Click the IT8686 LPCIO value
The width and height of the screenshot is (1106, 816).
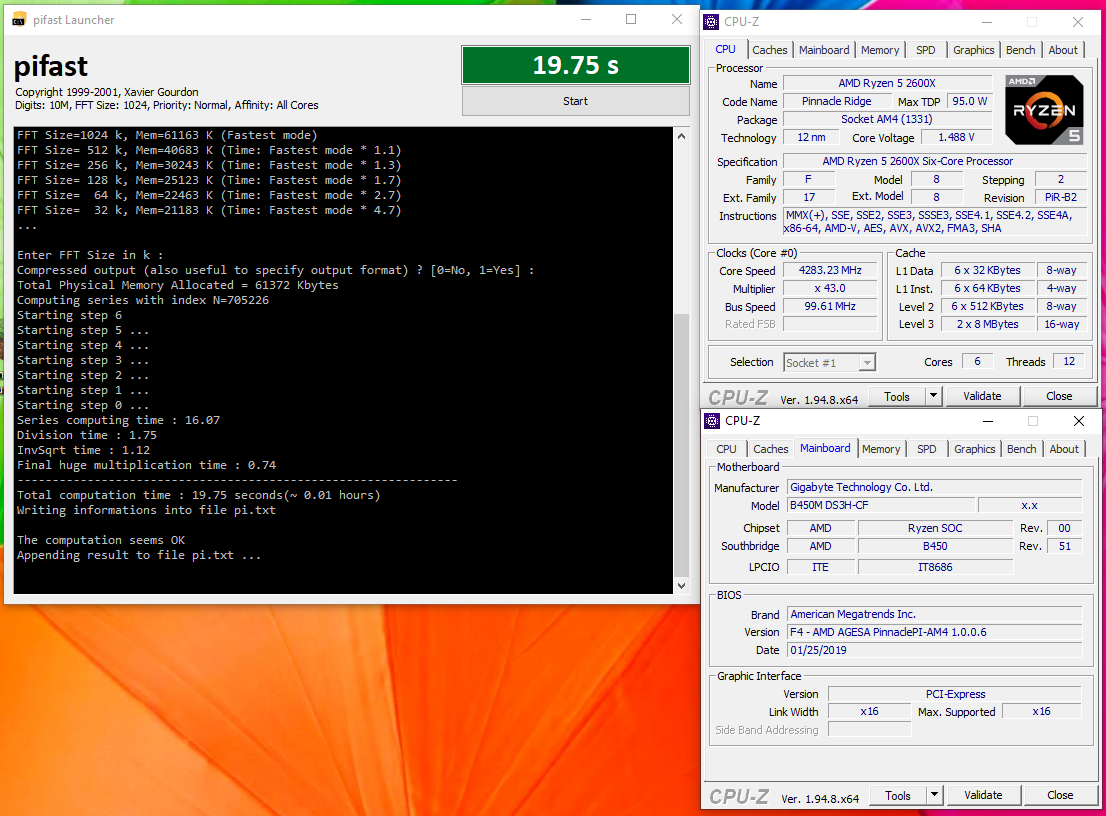coord(935,567)
